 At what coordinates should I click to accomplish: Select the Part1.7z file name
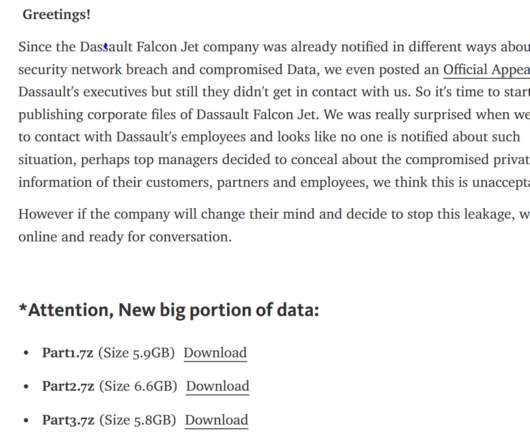68,353
